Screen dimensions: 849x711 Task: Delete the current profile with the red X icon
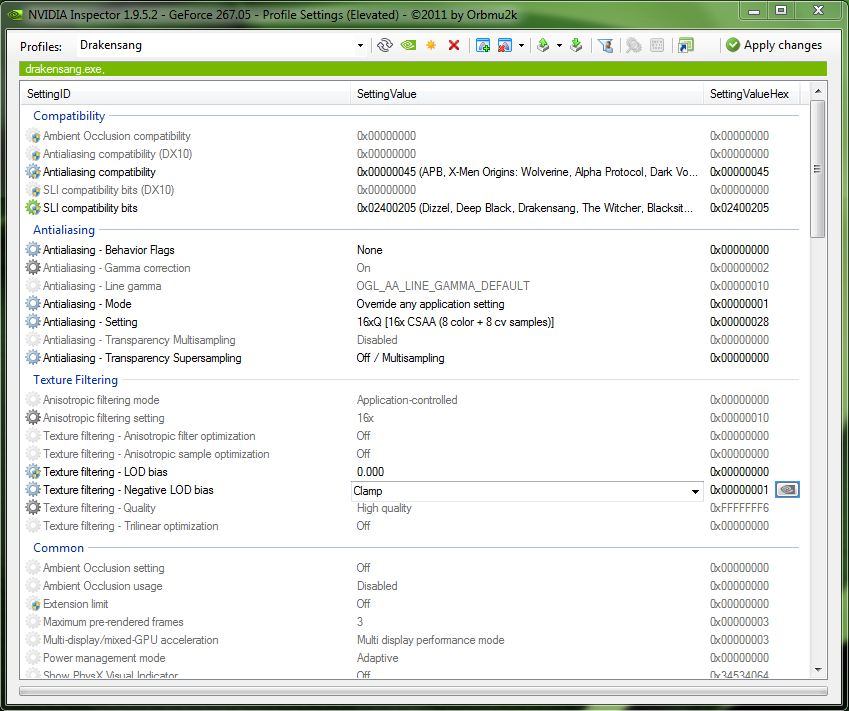point(454,45)
